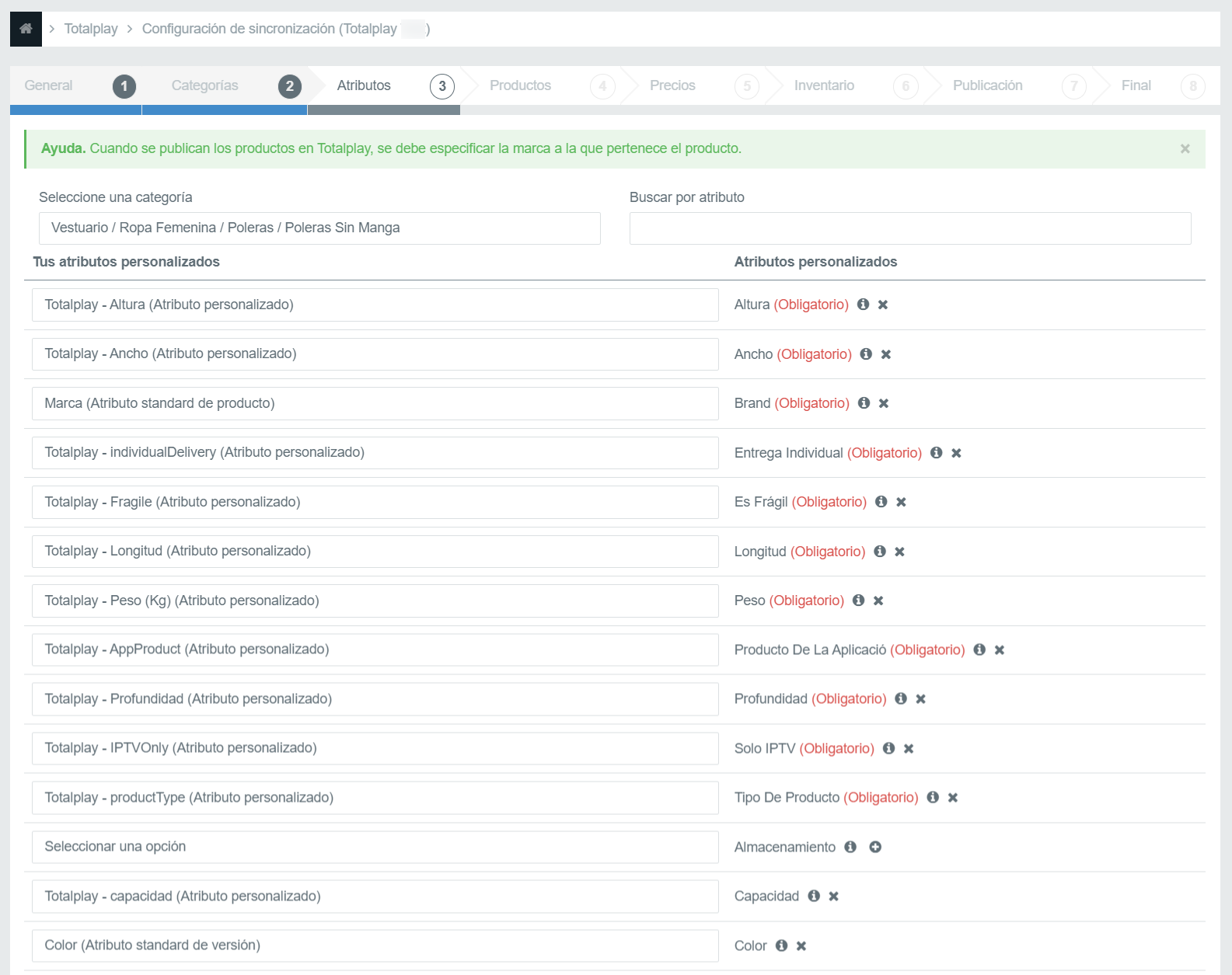Show info for Producto De La Aplicació

(x=979, y=649)
